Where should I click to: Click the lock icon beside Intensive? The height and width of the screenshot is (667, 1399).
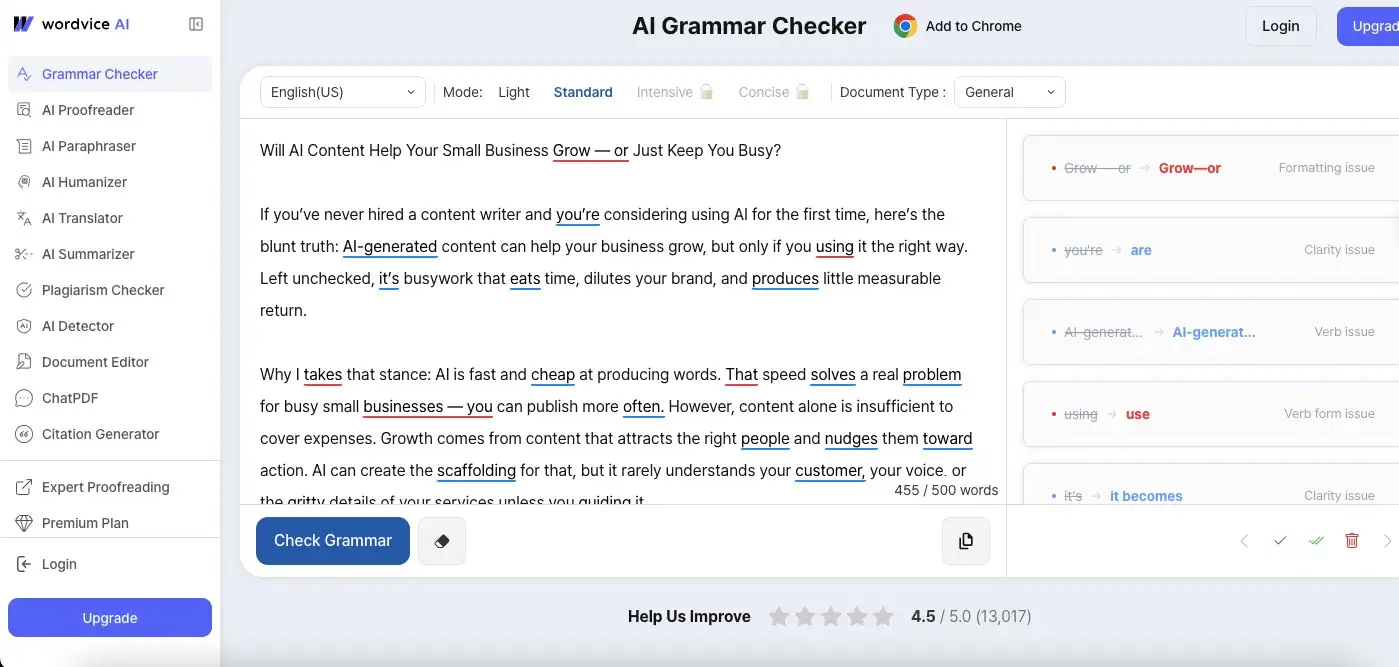coord(706,92)
